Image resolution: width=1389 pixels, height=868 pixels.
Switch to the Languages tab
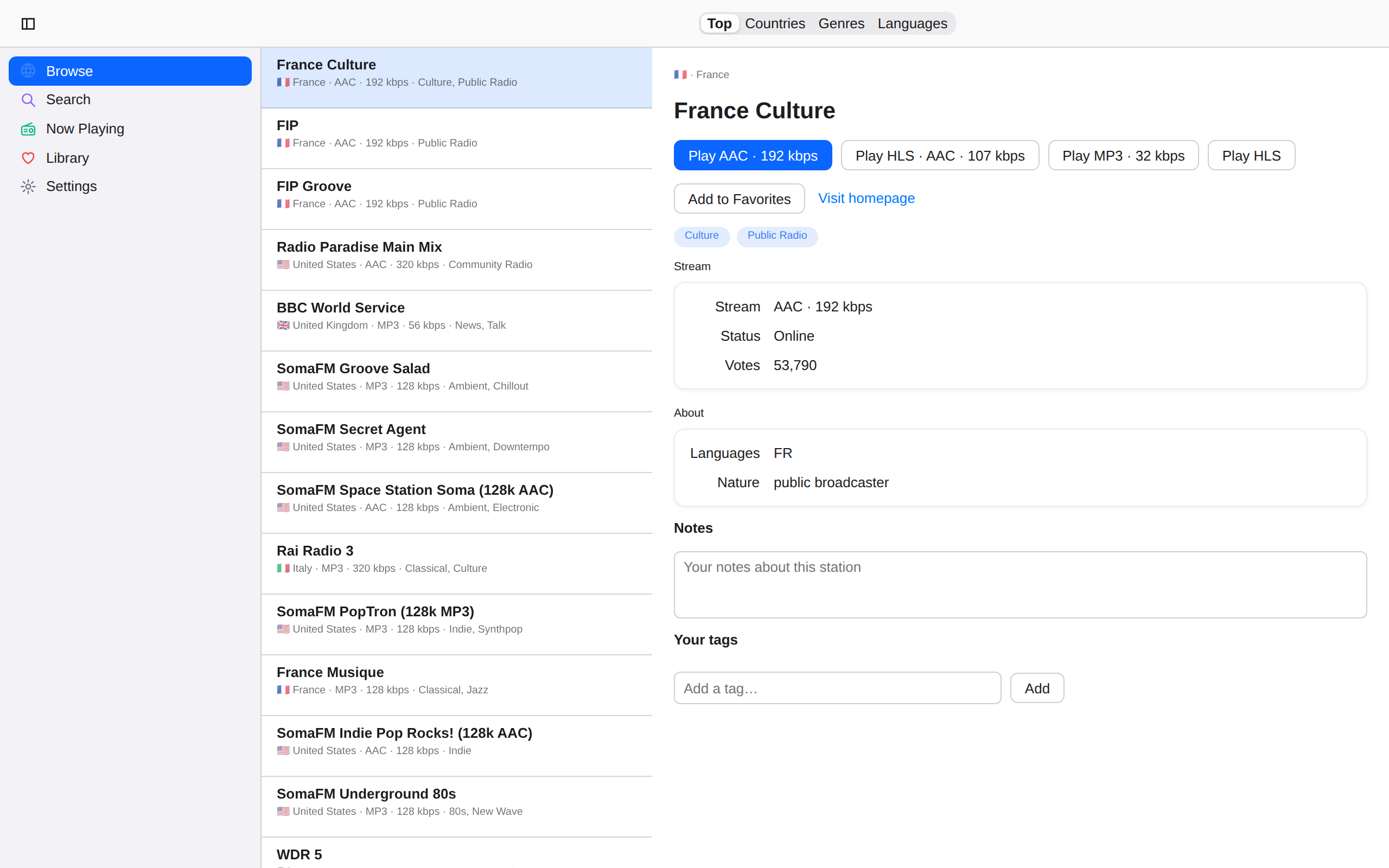coord(912,23)
